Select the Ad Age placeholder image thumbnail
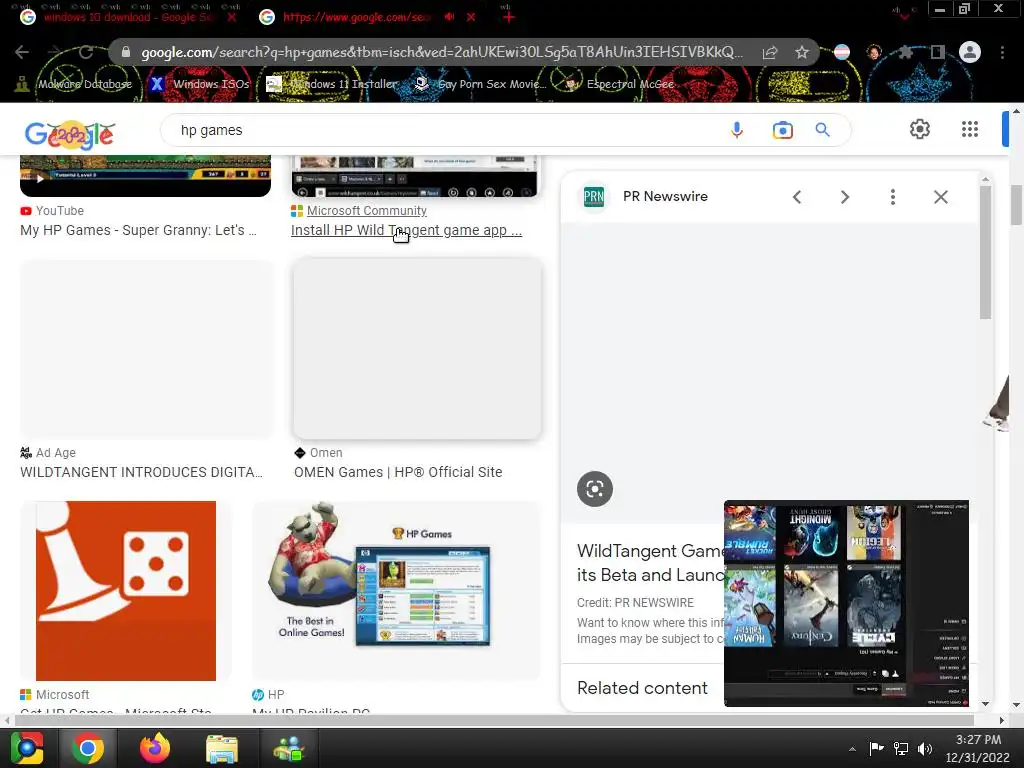Viewport: 1024px width, 768px height. [x=146, y=349]
